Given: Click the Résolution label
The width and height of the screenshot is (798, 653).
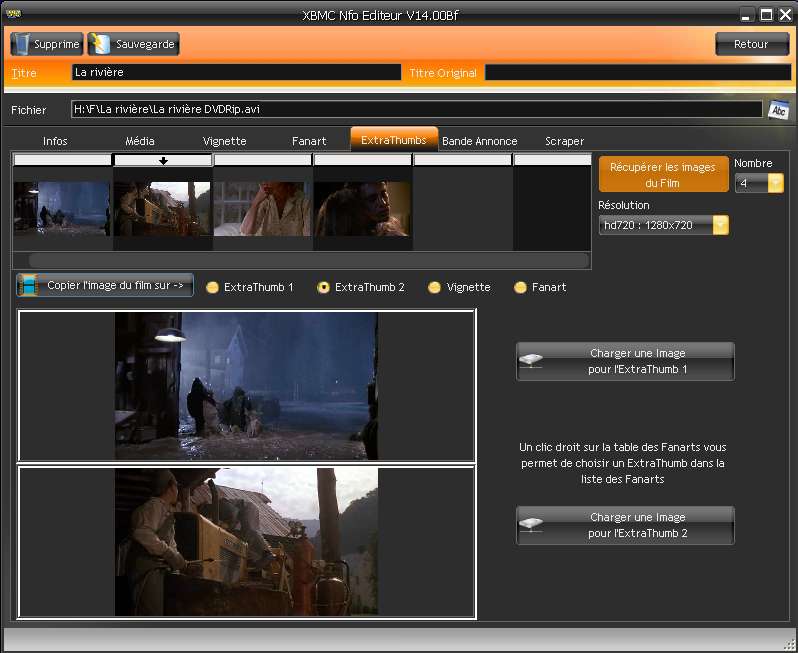Looking at the screenshot, I should pyautogui.click(x=624, y=205).
